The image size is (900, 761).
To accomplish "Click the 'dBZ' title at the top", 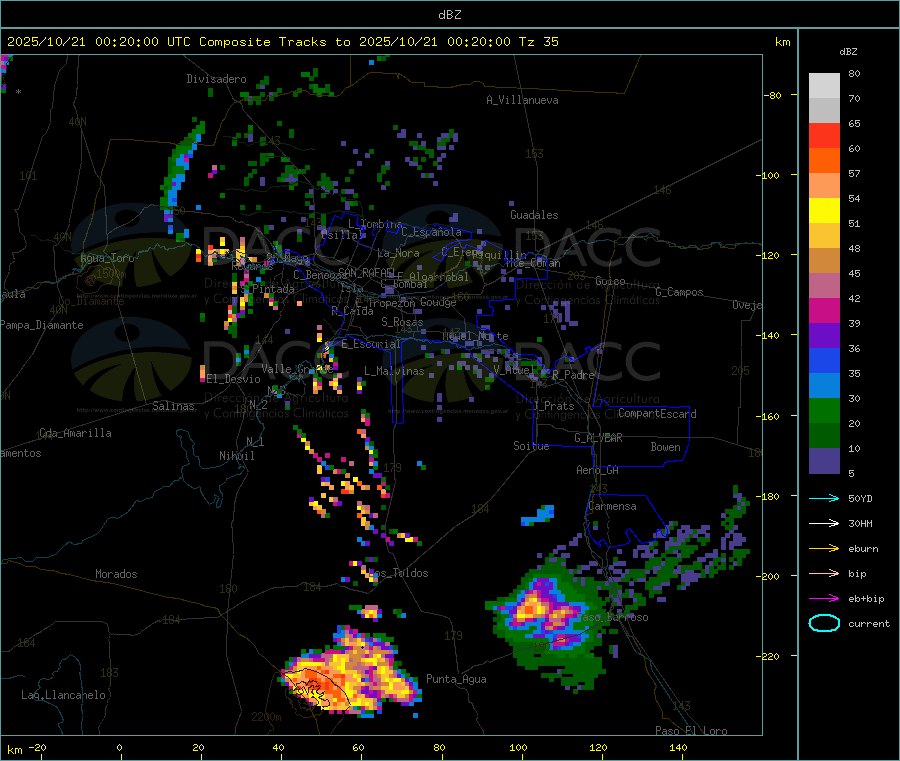I will (x=449, y=15).
